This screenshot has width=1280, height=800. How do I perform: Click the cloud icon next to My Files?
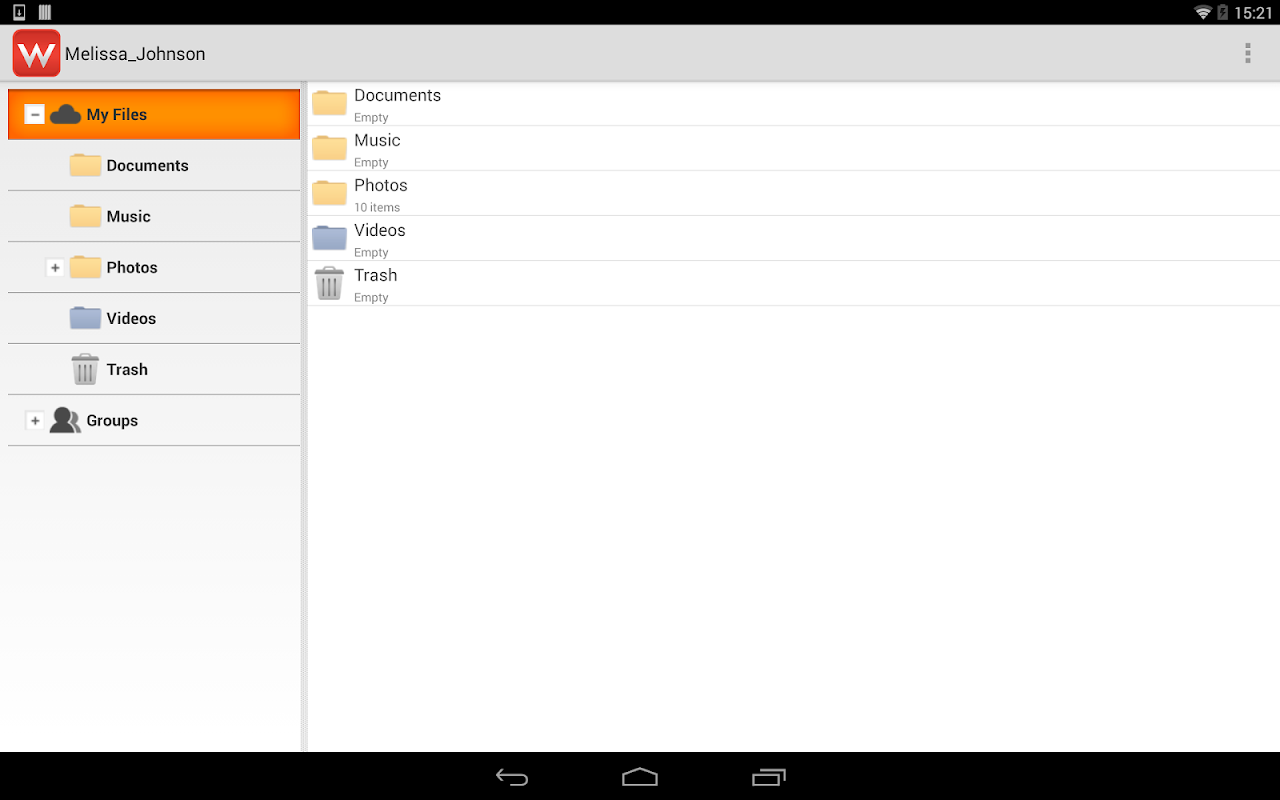[63, 114]
